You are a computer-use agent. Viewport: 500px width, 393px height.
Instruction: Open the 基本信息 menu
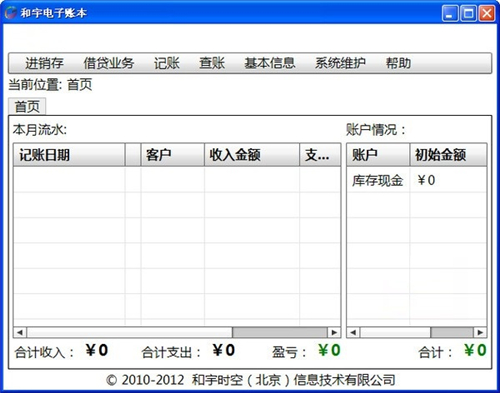coord(270,63)
